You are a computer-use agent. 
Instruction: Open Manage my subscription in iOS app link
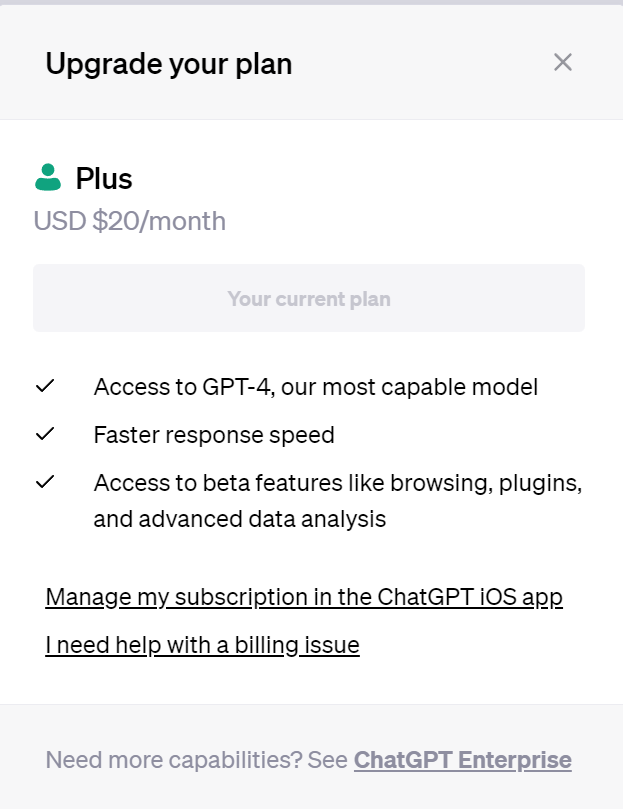(x=304, y=597)
